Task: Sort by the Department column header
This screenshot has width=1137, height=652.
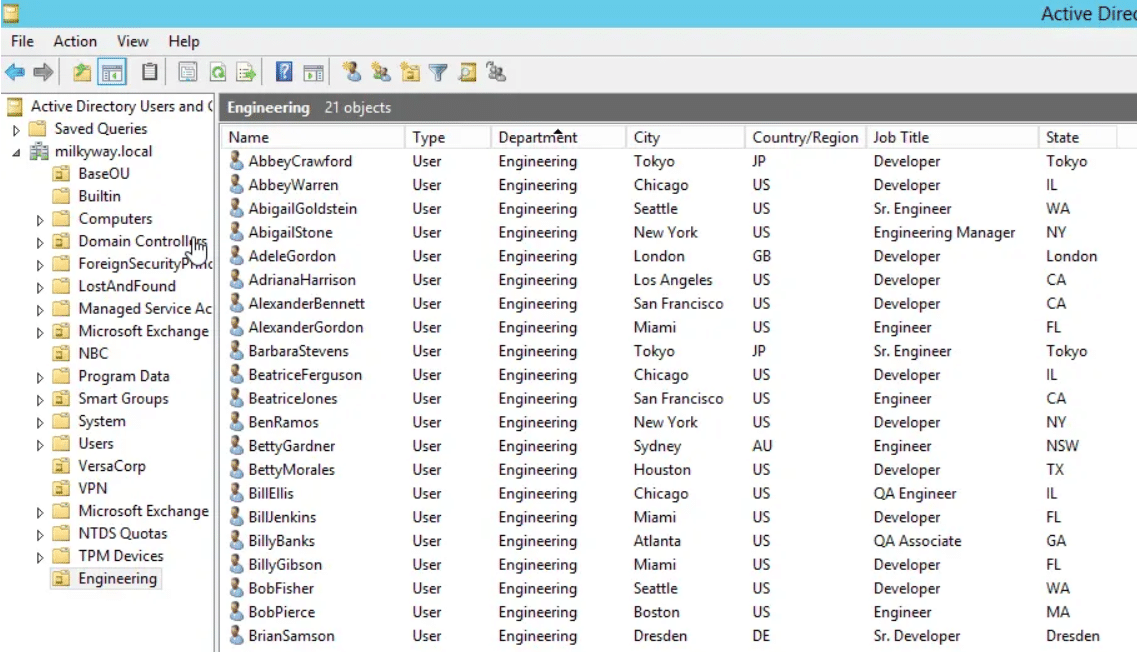Action: [x=558, y=137]
